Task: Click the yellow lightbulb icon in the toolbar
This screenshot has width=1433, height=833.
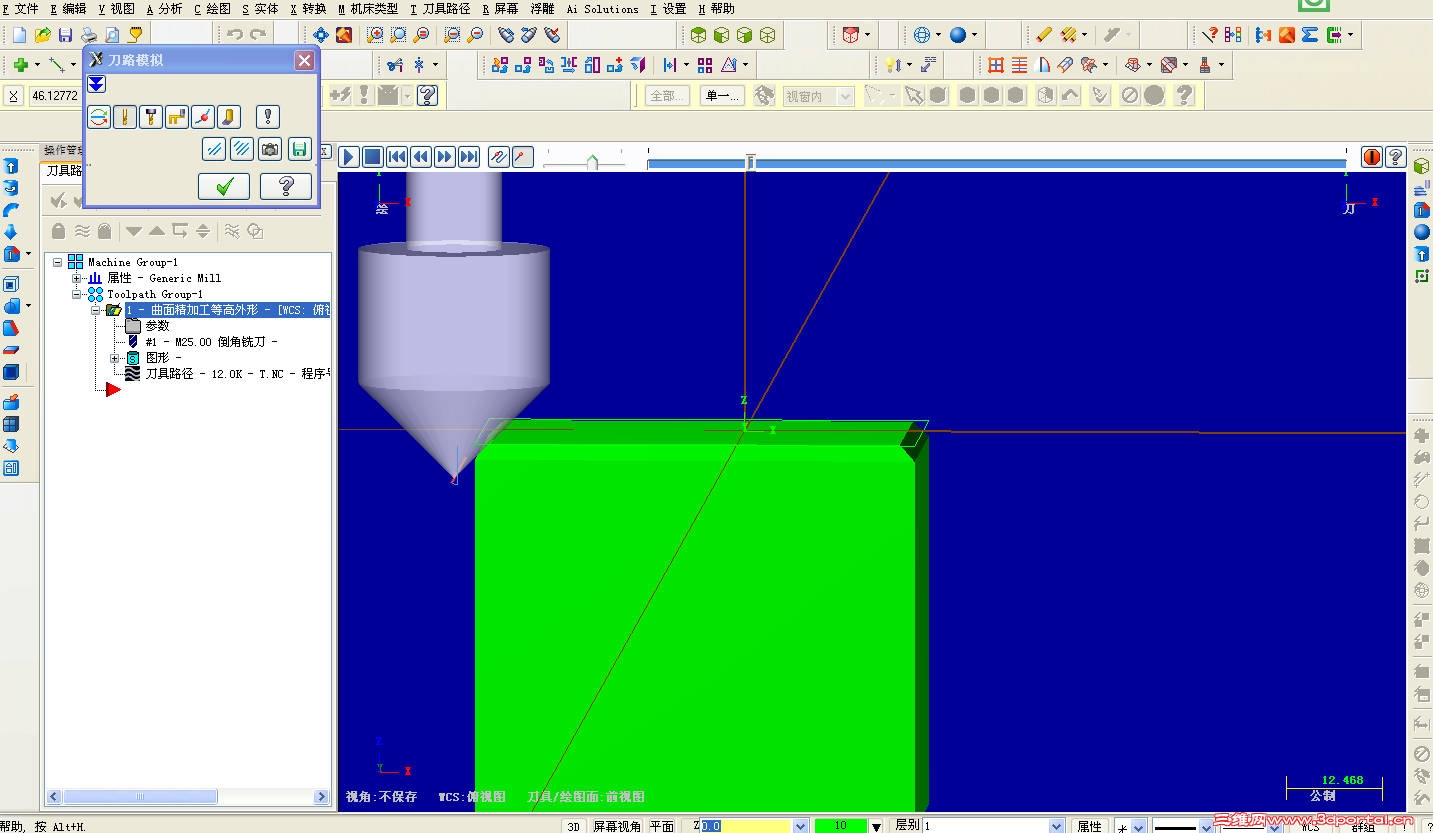Action: pyautogui.click(x=893, y=65)
